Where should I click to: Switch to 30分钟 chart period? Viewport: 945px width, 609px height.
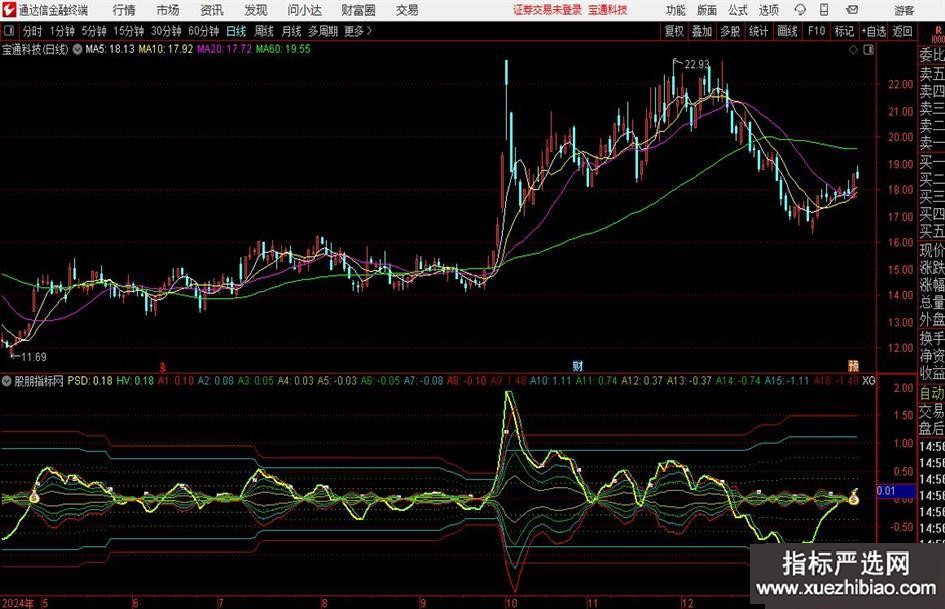point(166,31)
